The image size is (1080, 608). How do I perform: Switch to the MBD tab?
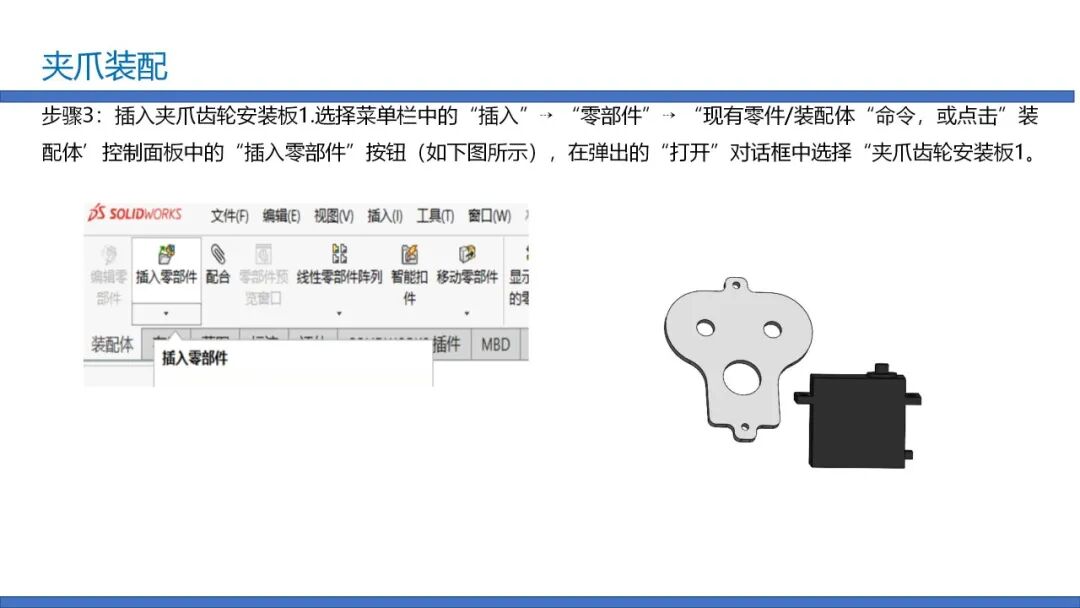pos(496,344)
